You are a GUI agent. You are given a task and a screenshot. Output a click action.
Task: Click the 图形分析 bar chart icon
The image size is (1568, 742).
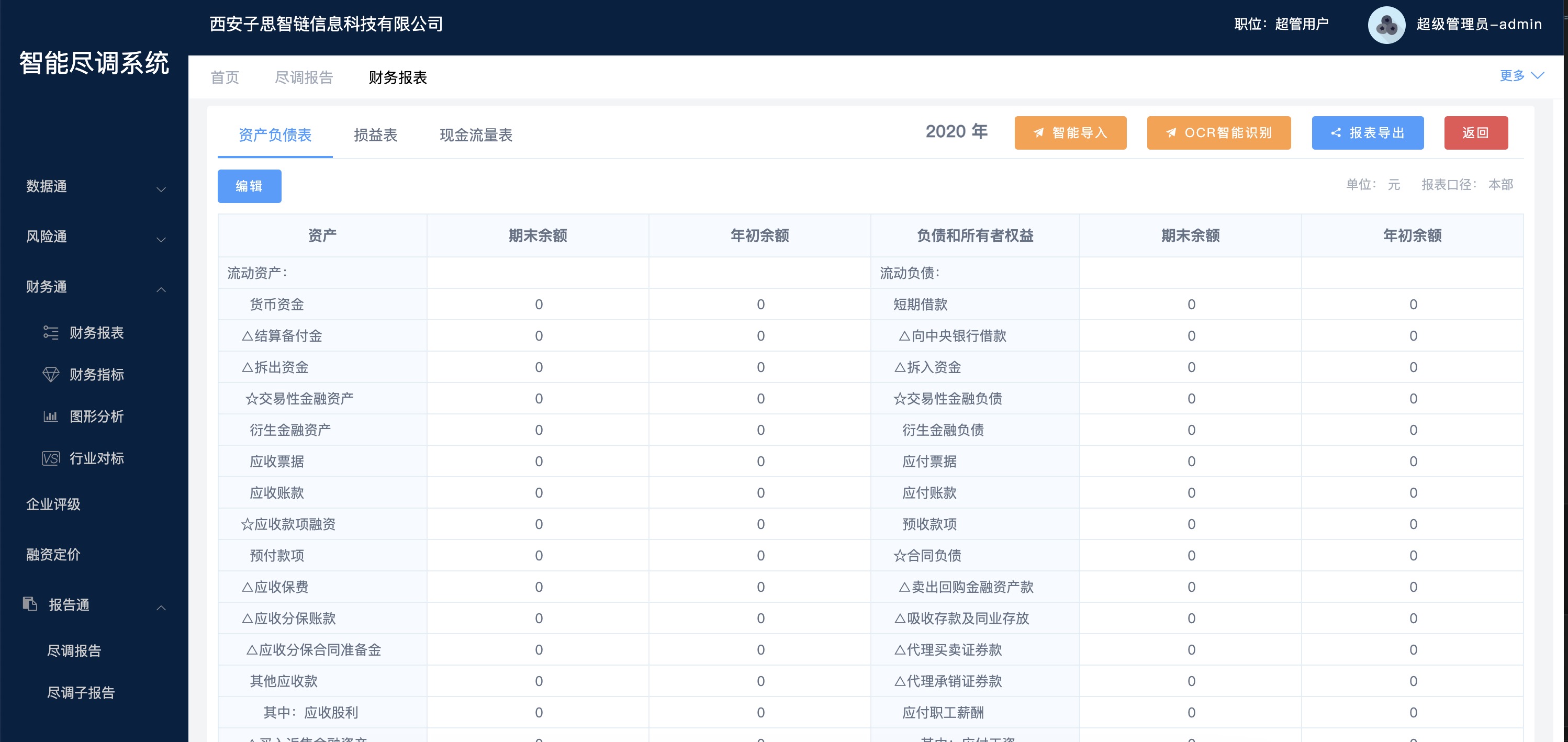[x=51, y=417]
